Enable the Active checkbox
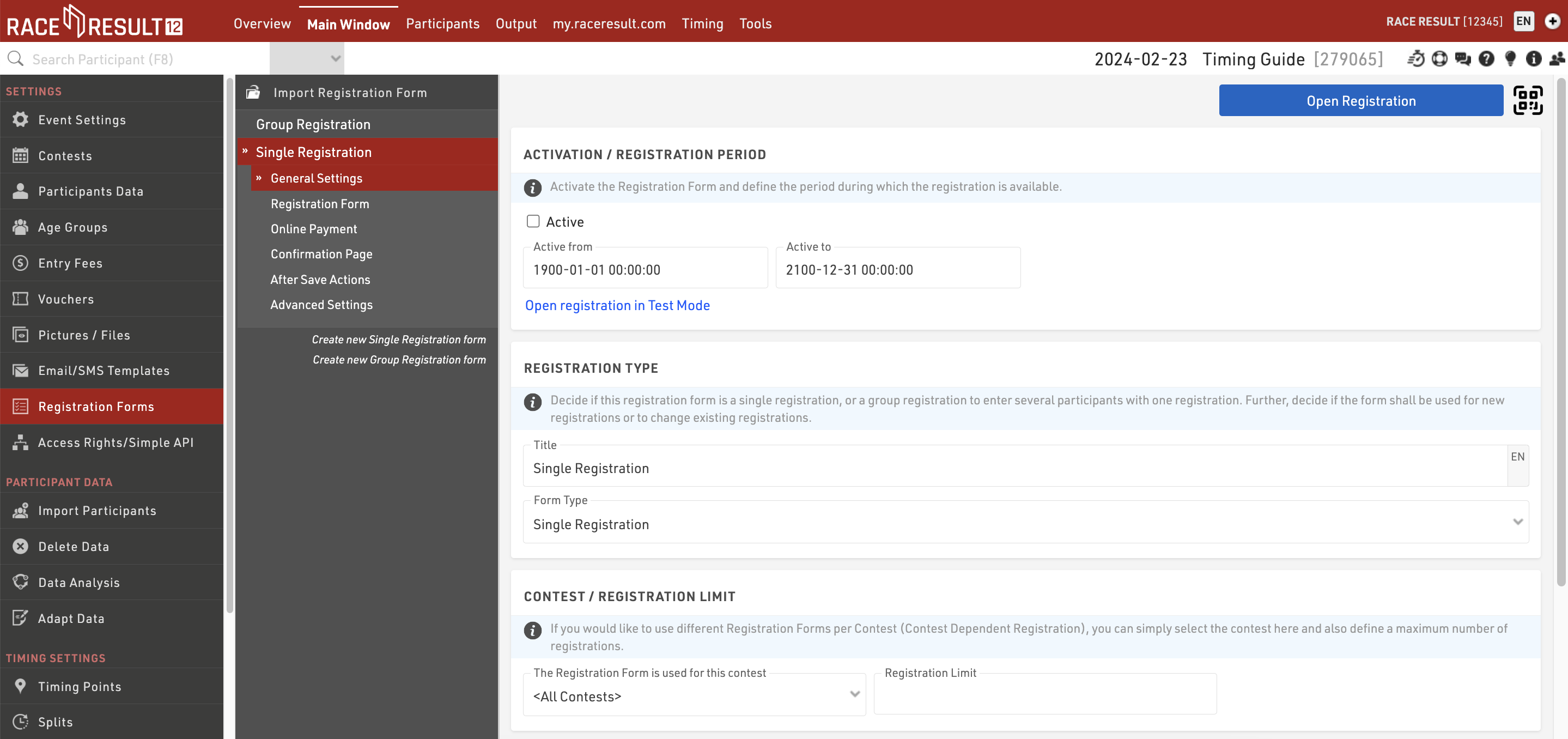Screen dimensions: 1568x739 coord(533,221)
